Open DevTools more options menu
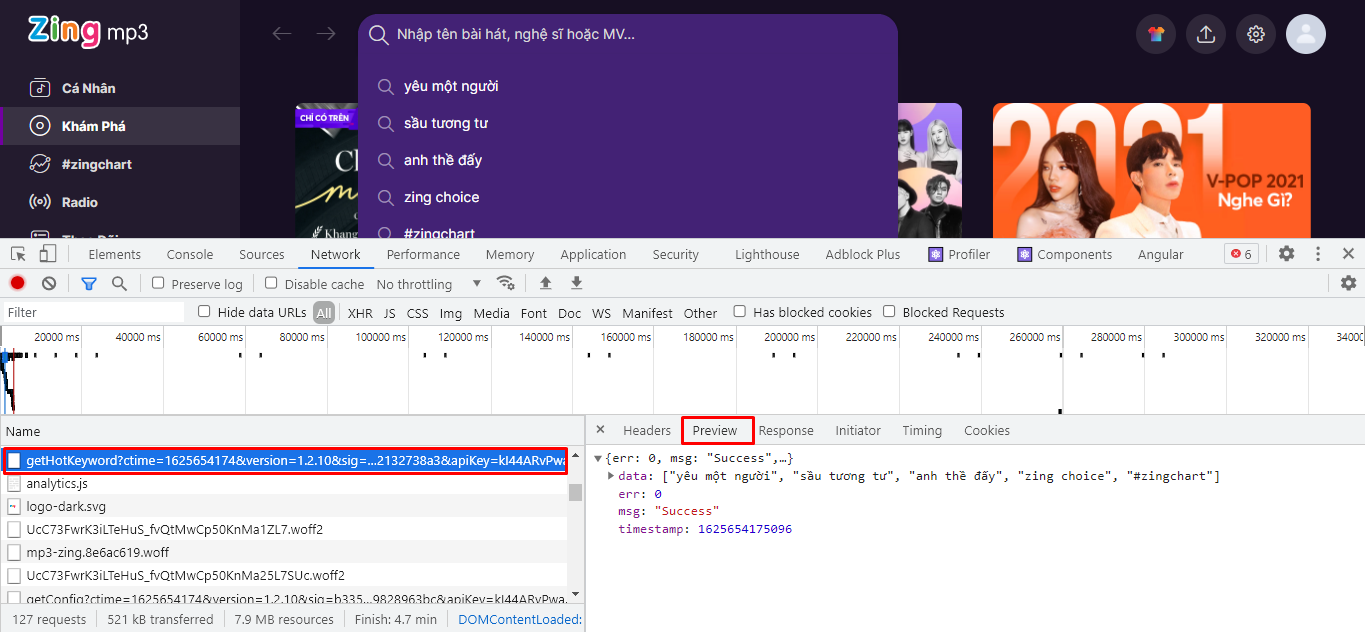Viewport: 1365px width, 632px height. coord(1318,254)
